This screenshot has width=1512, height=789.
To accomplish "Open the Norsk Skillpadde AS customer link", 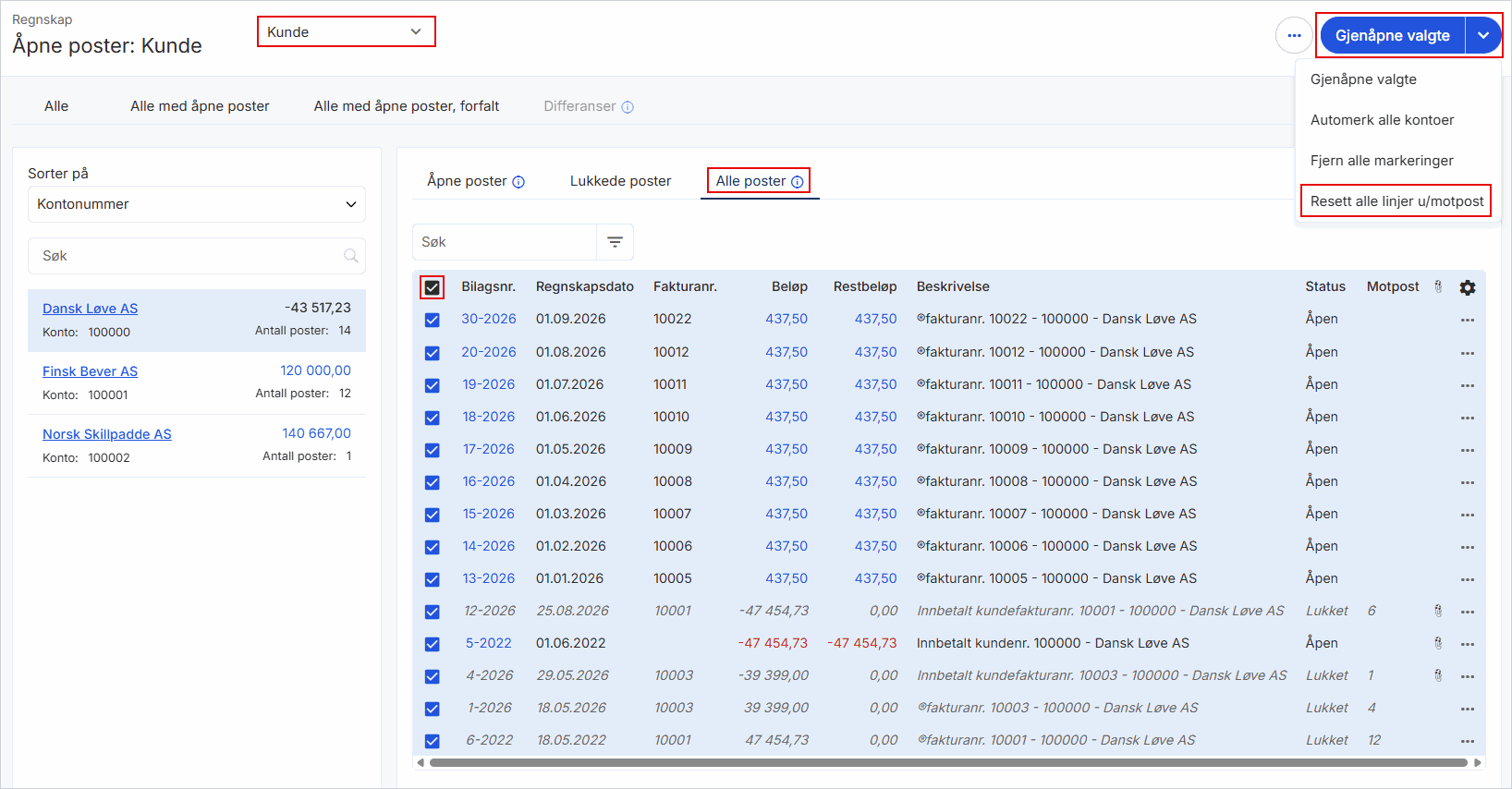I will click(107, 434).
